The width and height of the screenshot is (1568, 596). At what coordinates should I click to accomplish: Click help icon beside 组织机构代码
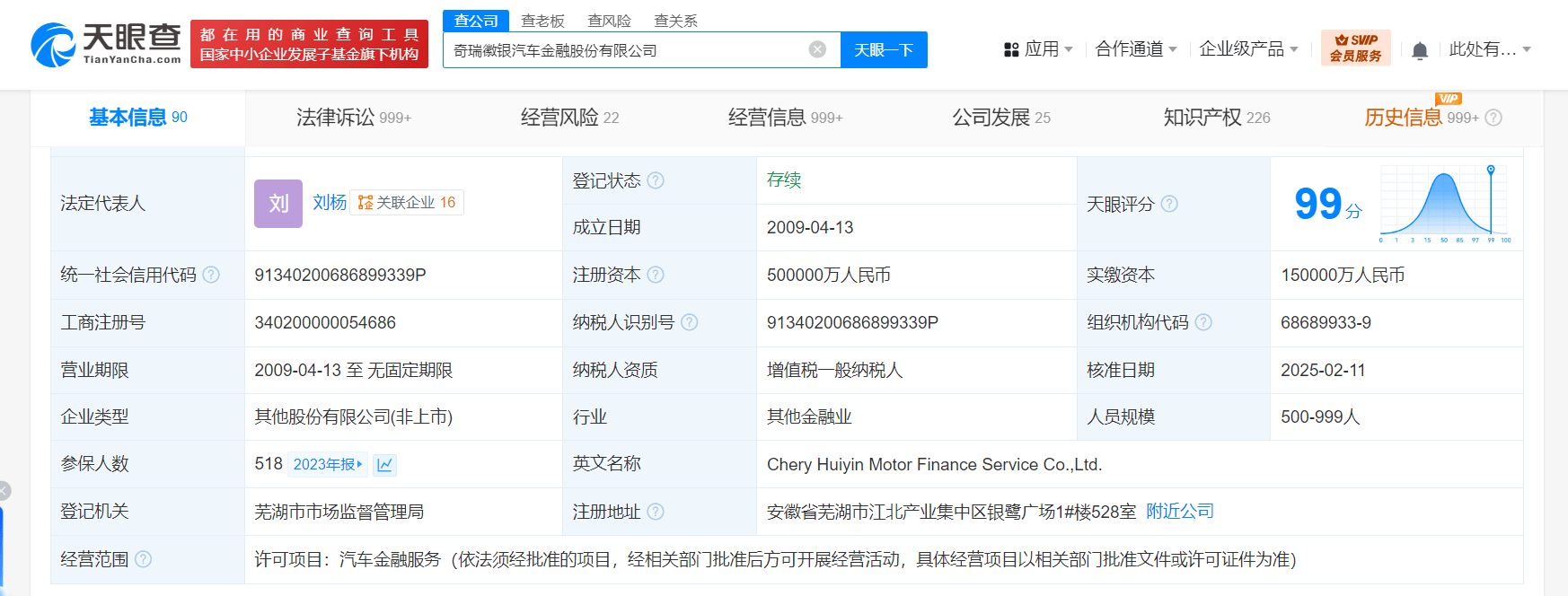click(x=1203, y=322)
